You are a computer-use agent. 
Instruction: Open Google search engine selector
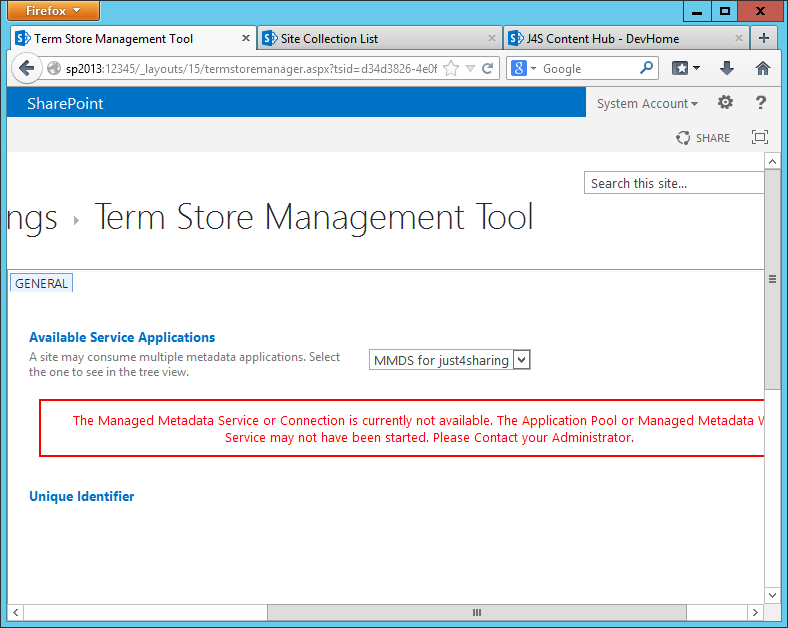(523, 68)
